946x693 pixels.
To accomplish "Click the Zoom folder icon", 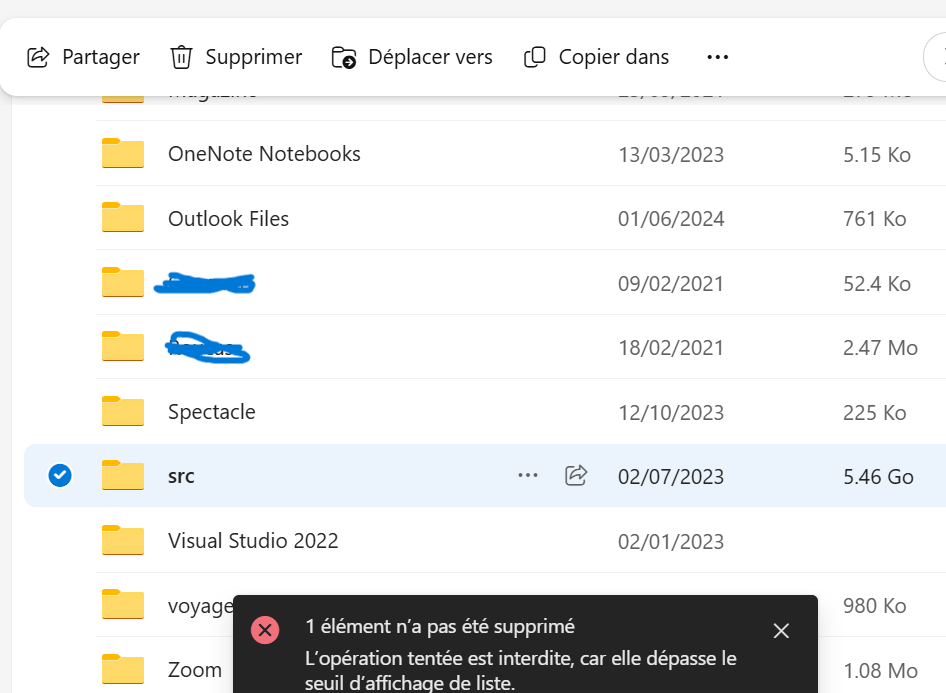I will pos(123,669).
